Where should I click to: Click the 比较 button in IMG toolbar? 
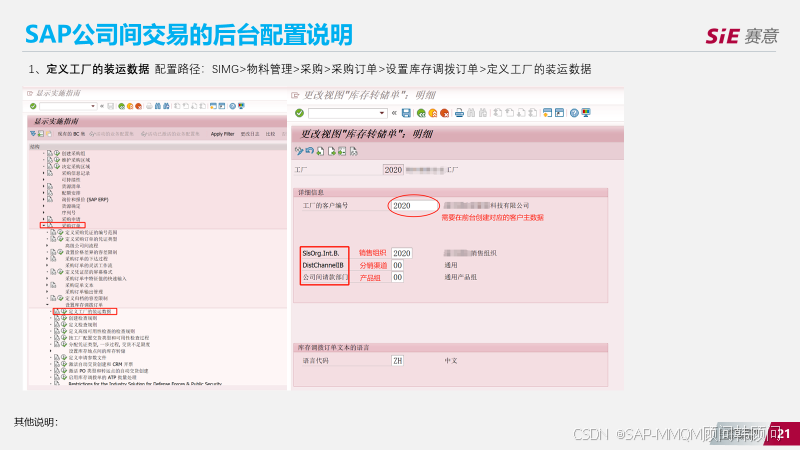[270, 134]
